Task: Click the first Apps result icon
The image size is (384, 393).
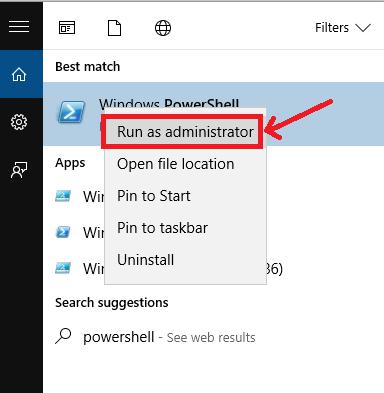Action: tap(63, 196)
